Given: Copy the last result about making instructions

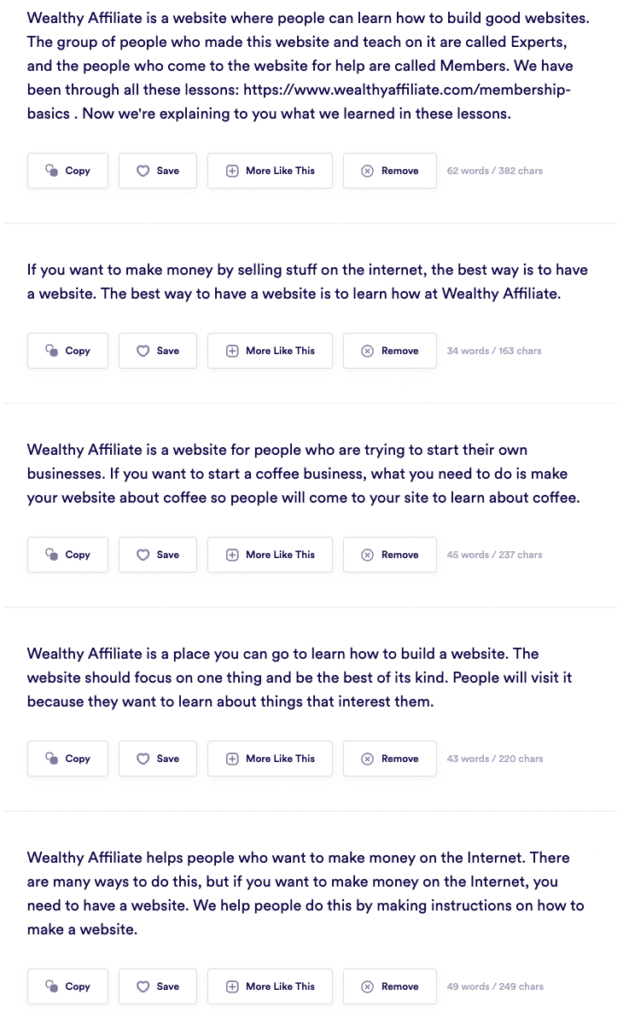Looking at the screenshot, I should [x=67, y=986].
